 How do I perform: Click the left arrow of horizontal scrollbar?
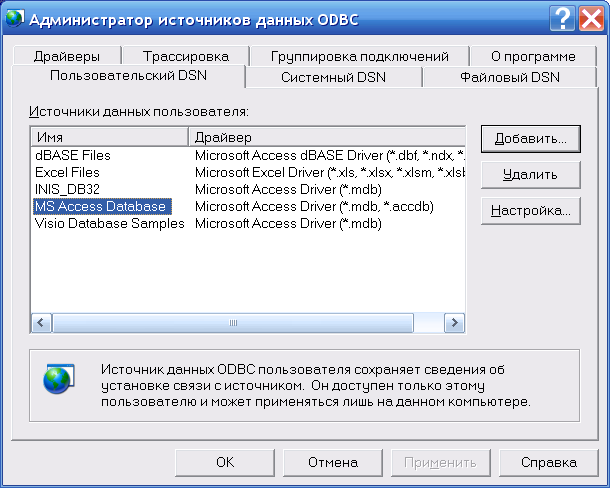coord(41,323)
